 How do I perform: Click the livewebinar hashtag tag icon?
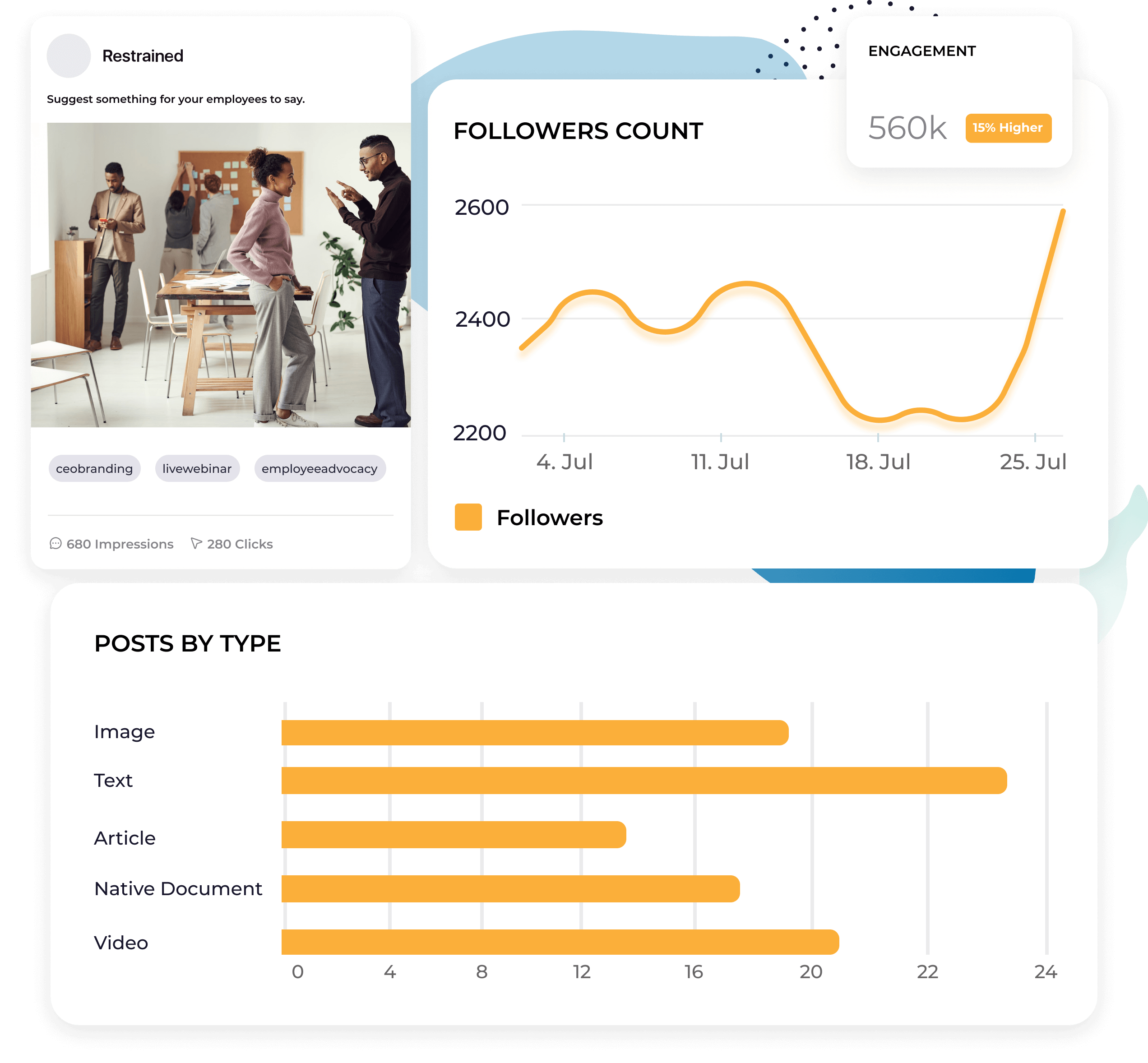195,468
